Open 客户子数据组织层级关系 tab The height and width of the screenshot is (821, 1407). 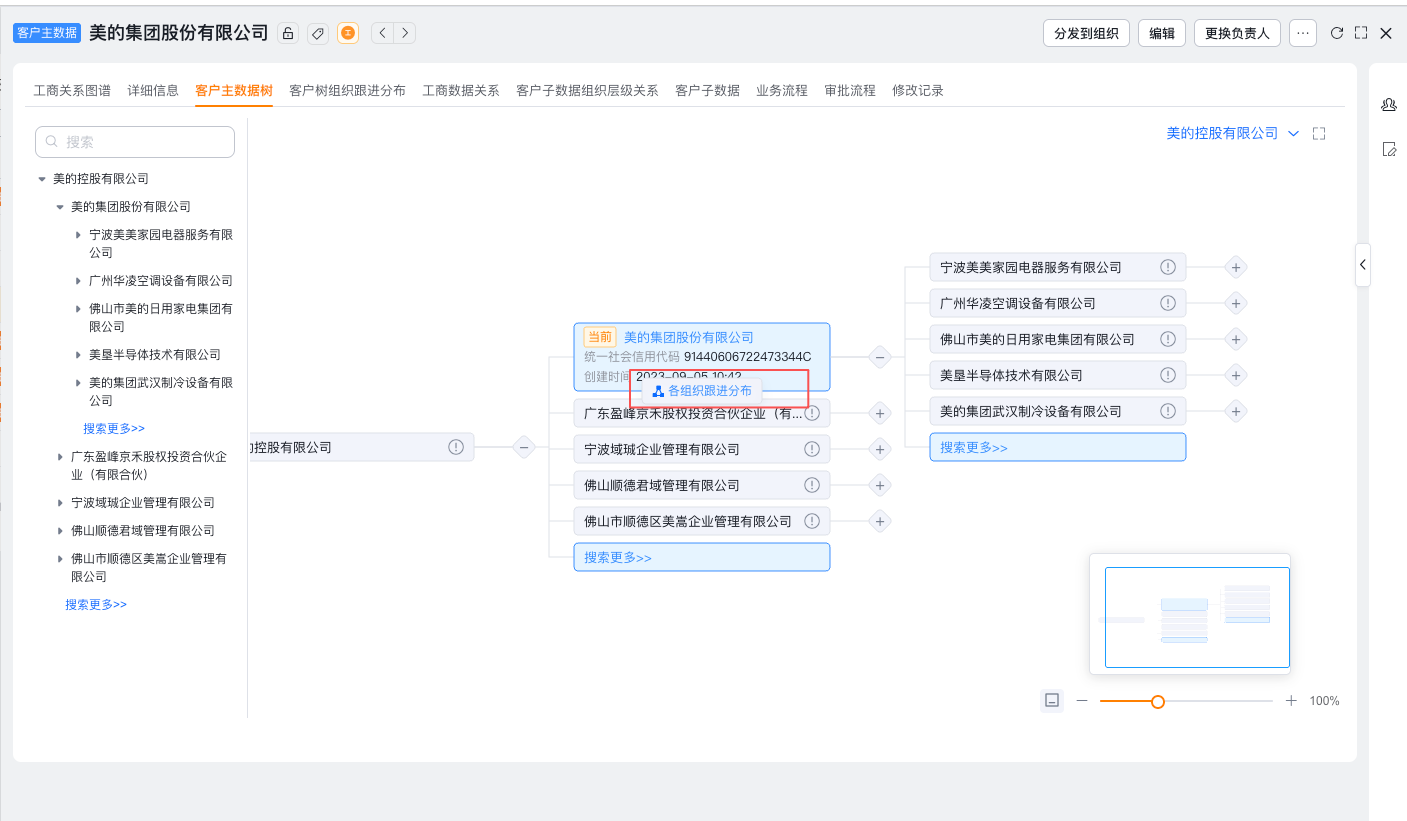coord(587,90)
